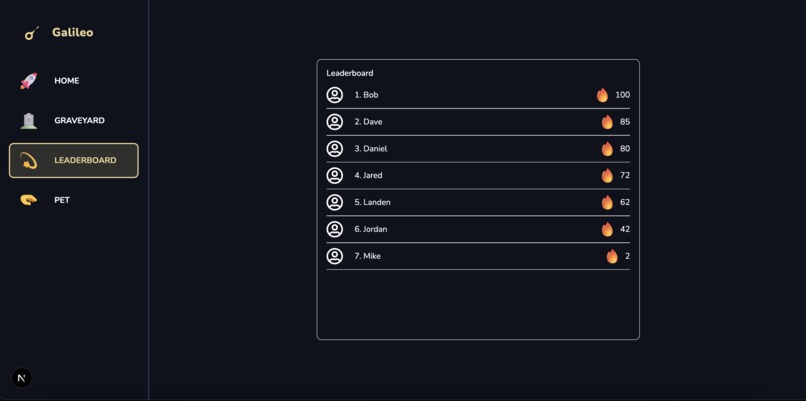Image resolution: width=806 pixels, height=401 pixels.
Task: Select the '5. Landen' leaderboard entry
Action: 478,202
